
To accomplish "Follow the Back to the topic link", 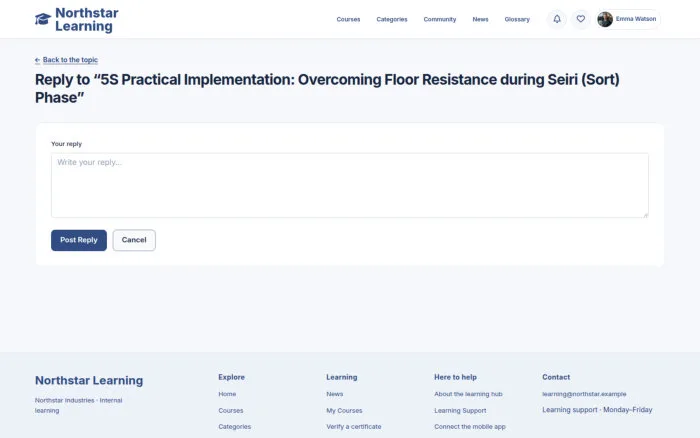I will pos(70,60).
